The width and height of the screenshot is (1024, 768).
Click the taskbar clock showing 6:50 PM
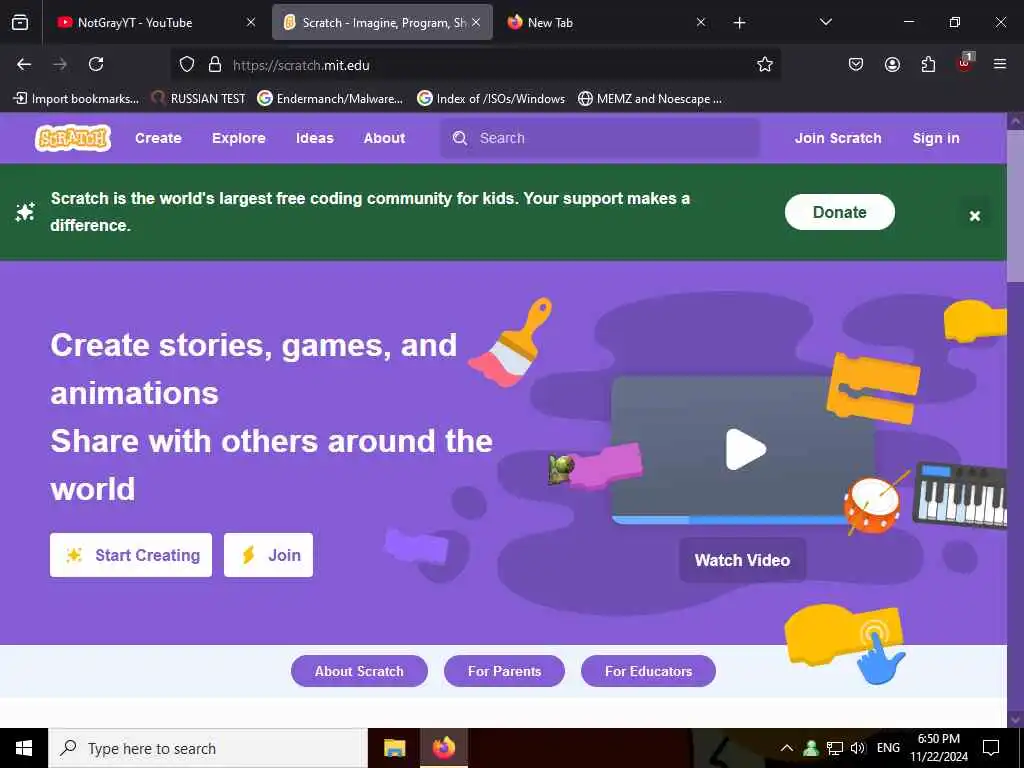[x=939, y=748]
